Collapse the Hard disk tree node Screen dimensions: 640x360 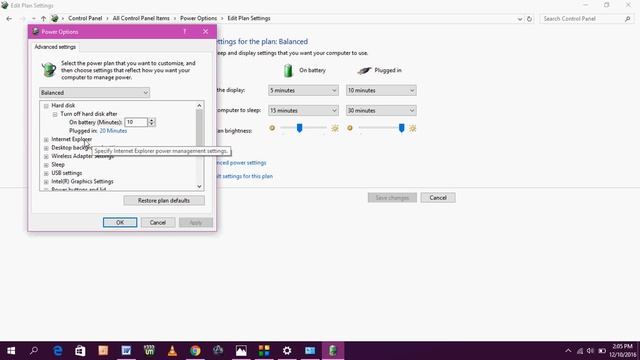coord(46,106)
